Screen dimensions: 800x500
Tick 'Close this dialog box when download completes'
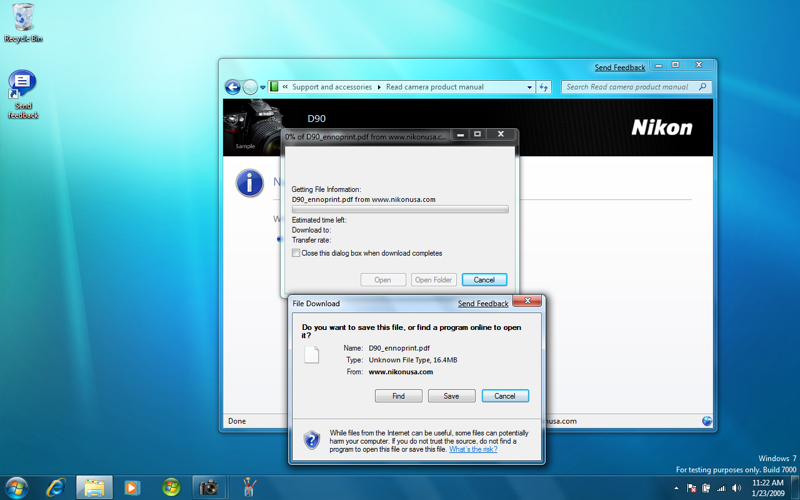[x=296, y=253]
